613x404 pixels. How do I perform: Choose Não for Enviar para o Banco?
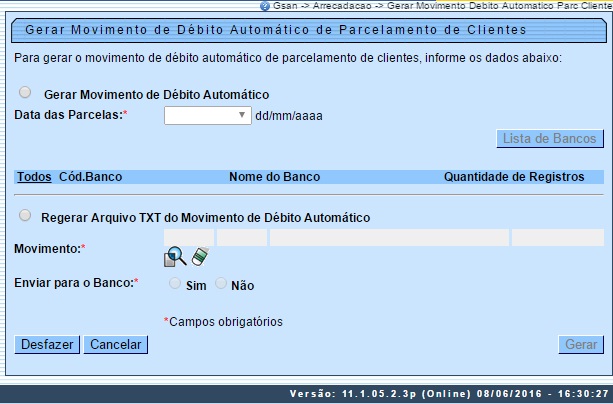221,283
